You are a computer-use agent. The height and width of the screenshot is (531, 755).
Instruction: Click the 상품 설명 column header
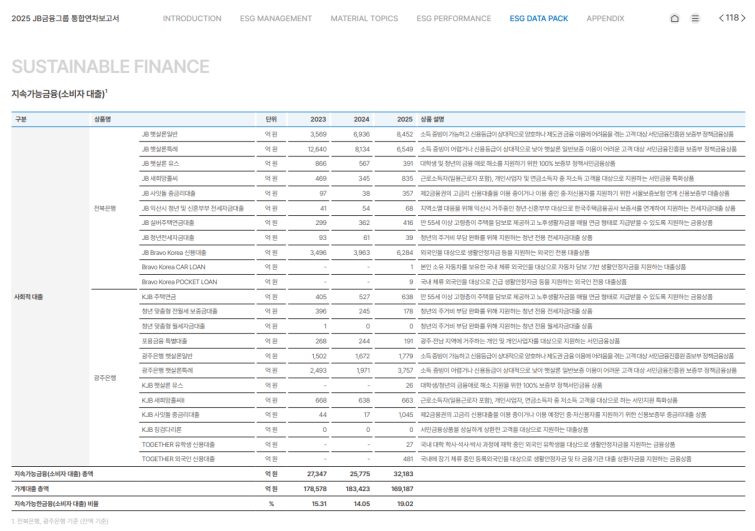[x=432, y=119]
